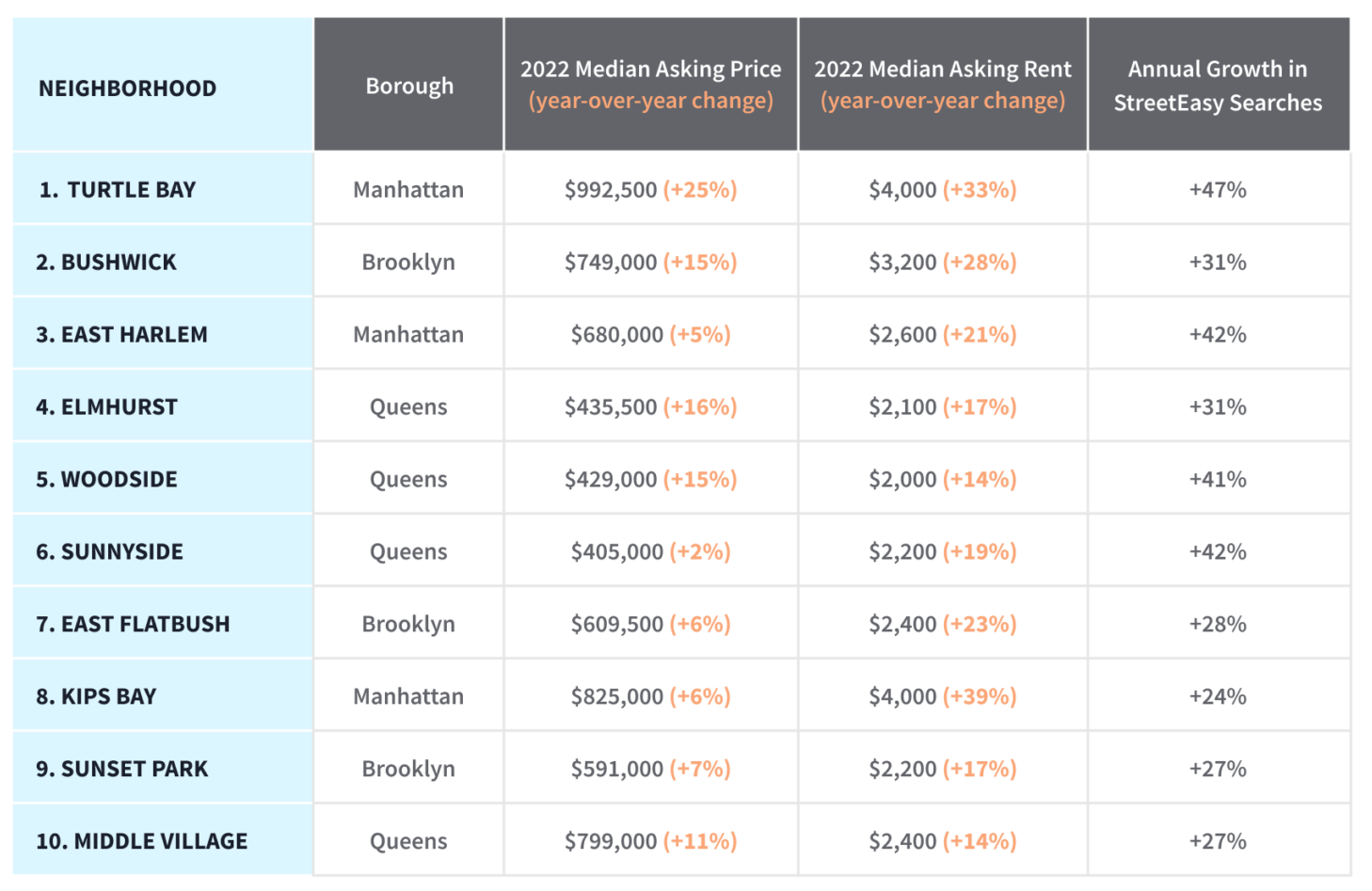Screen dimensions: 1372x891
Task: Select the 2022 Median Asking Price header
Action: tap(650, 85)
